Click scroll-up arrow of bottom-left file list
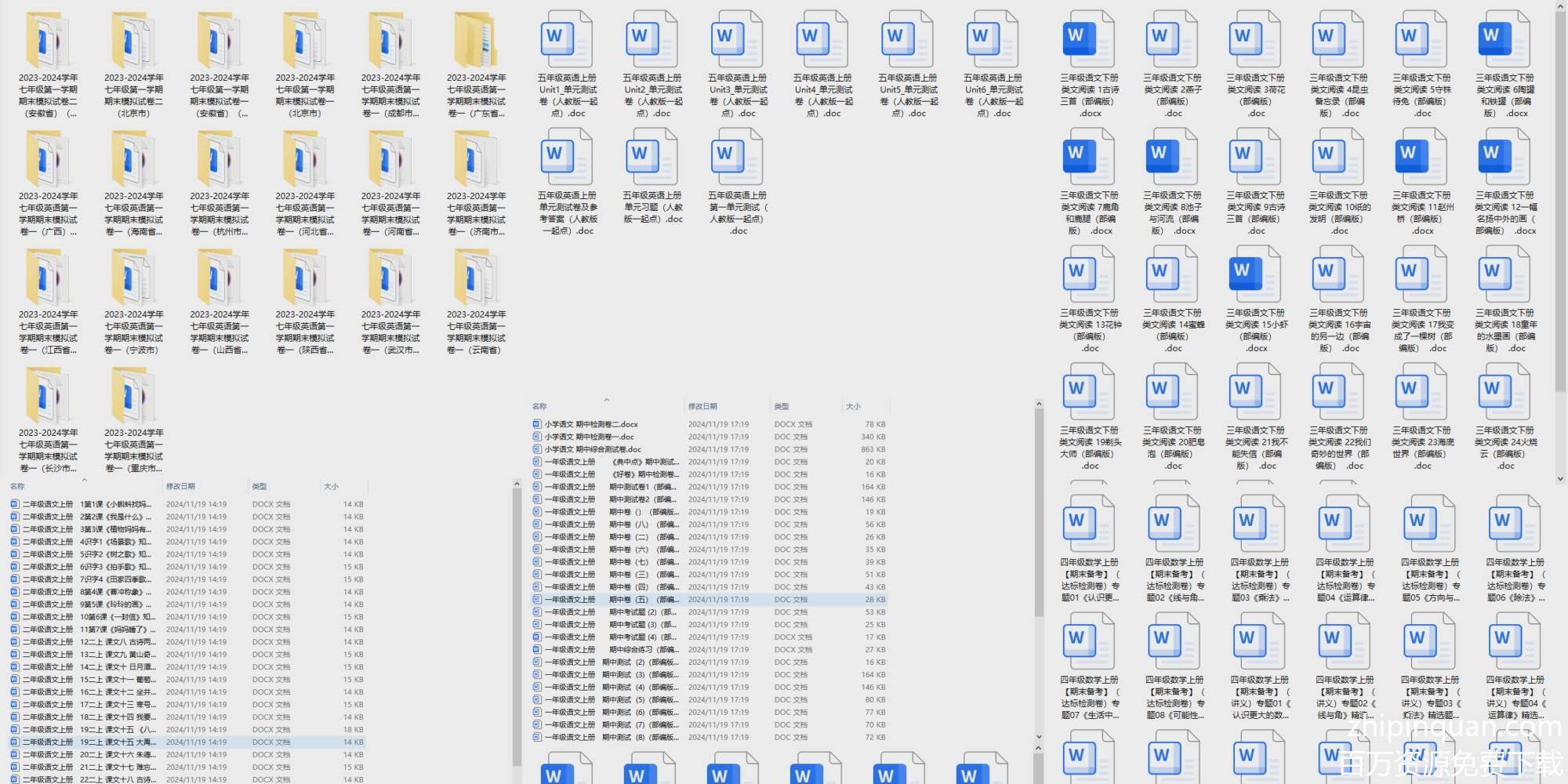Viewport: 1568px width, 784px height. point(517,485)
